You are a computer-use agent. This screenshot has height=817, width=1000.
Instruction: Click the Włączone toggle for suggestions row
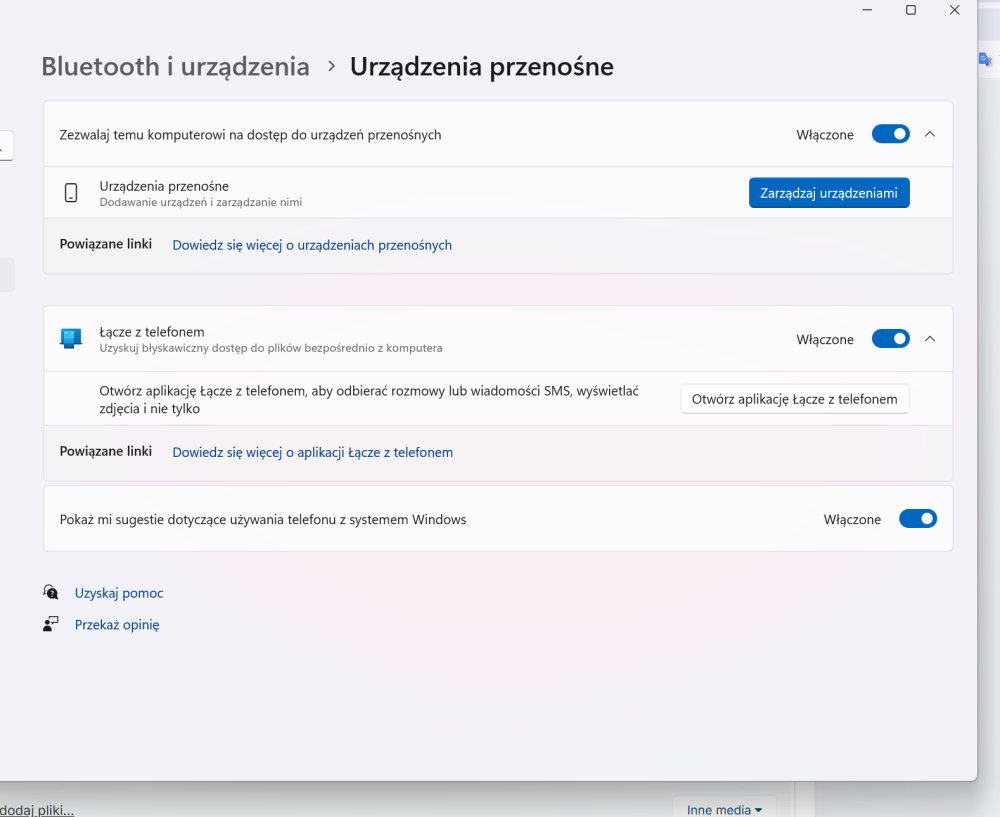pos(917,519)
